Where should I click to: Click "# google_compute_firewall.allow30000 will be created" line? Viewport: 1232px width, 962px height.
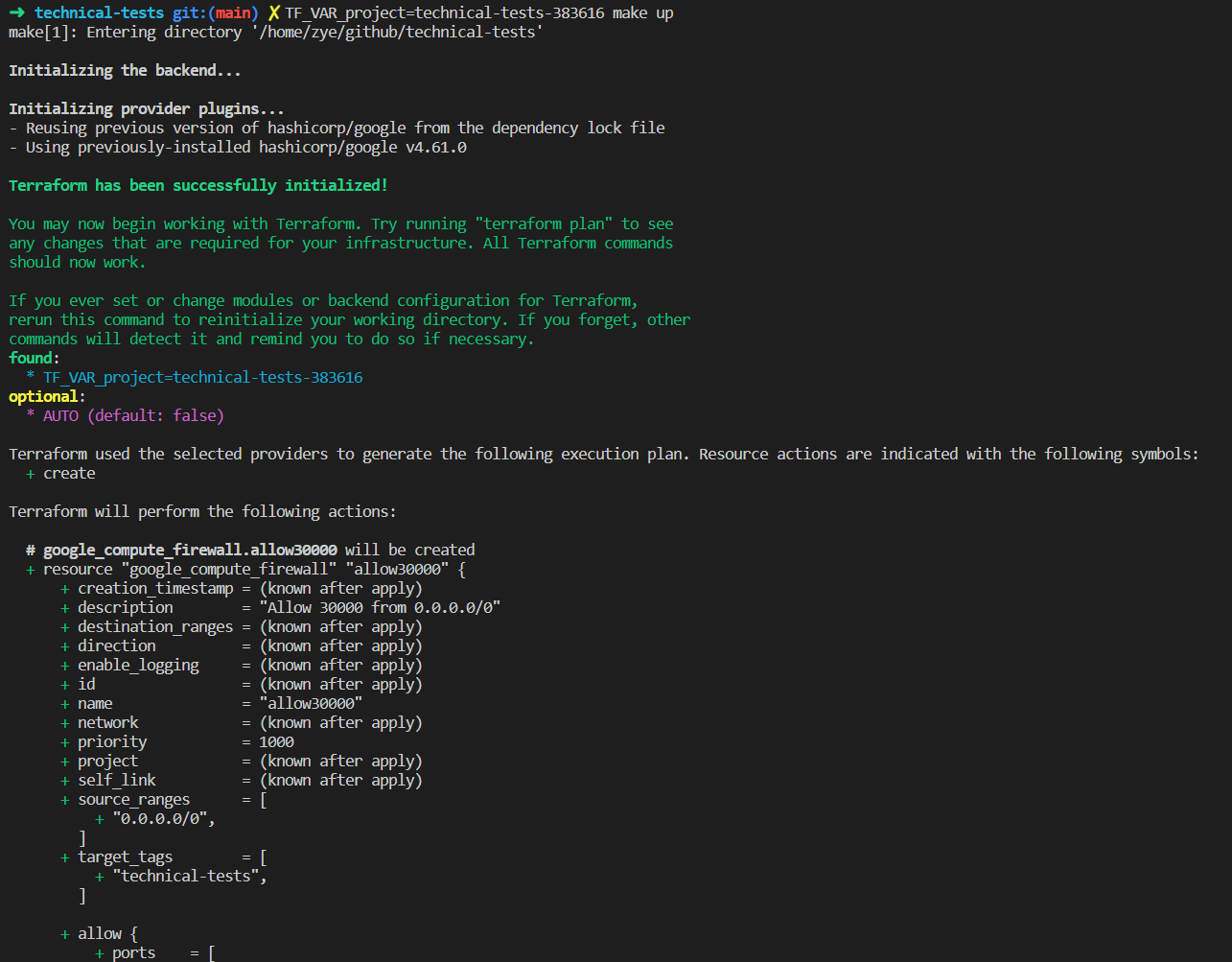250,550
